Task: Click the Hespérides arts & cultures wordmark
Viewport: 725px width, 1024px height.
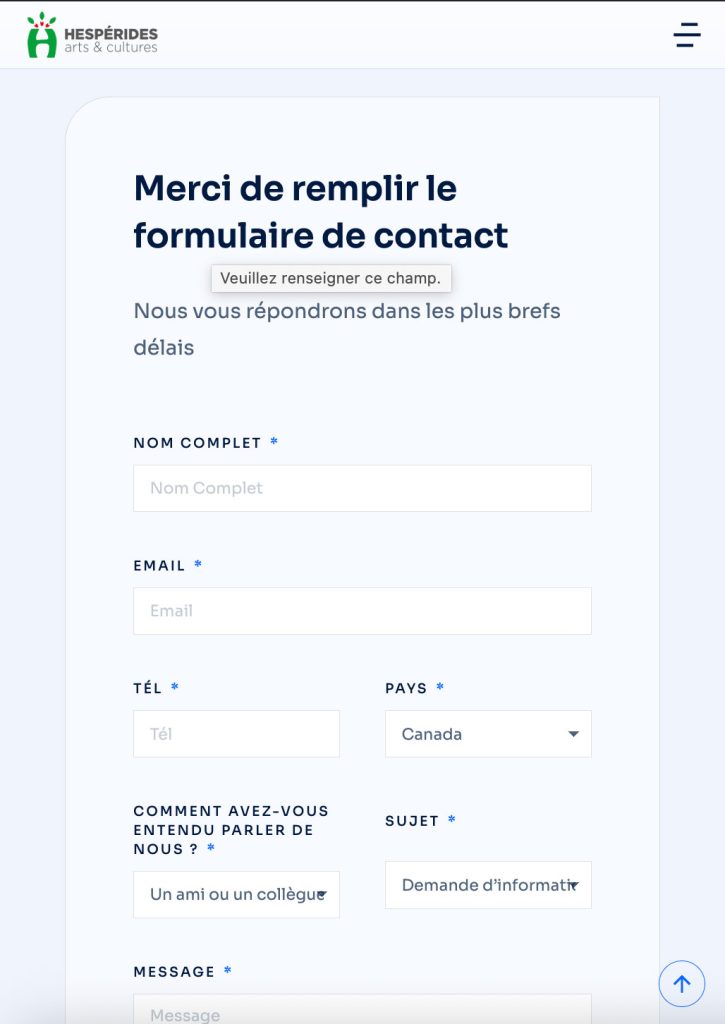Action: pyautogui.click(x=111, y=40)
